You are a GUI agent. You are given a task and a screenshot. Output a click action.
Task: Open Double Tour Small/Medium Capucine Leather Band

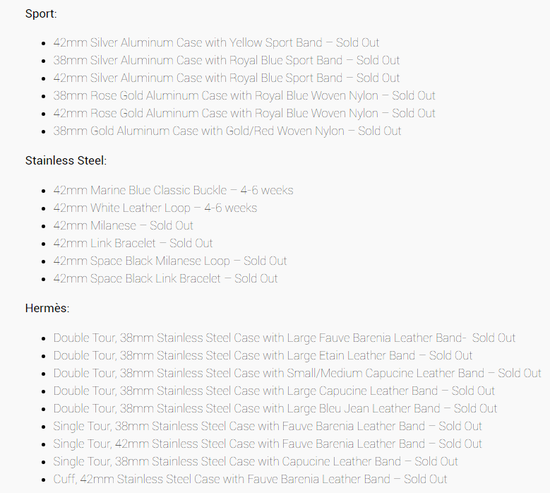coord(297,373)
